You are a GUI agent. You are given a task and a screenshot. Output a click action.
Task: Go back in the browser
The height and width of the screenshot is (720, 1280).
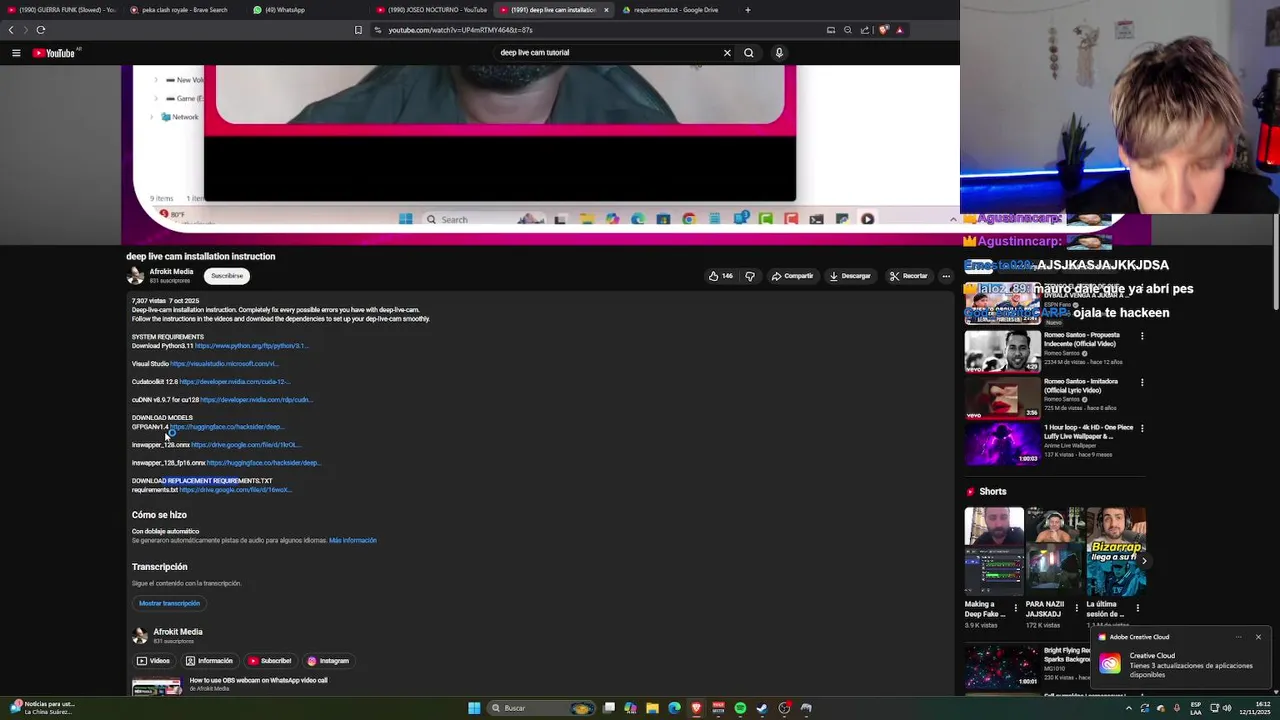click(12, 30)
